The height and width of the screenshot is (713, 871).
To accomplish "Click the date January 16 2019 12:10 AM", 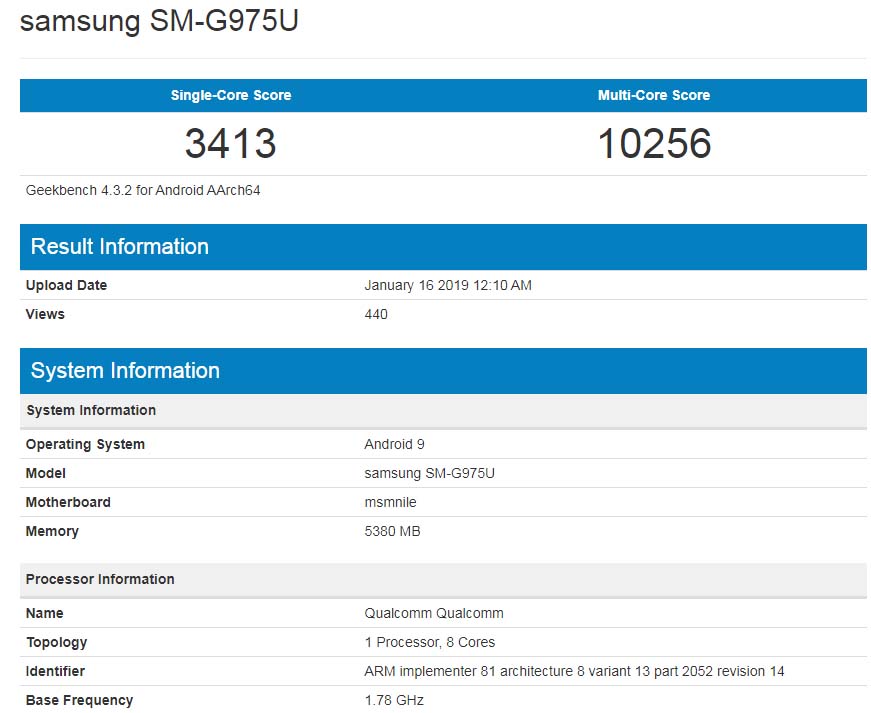I will click(448, 285).
